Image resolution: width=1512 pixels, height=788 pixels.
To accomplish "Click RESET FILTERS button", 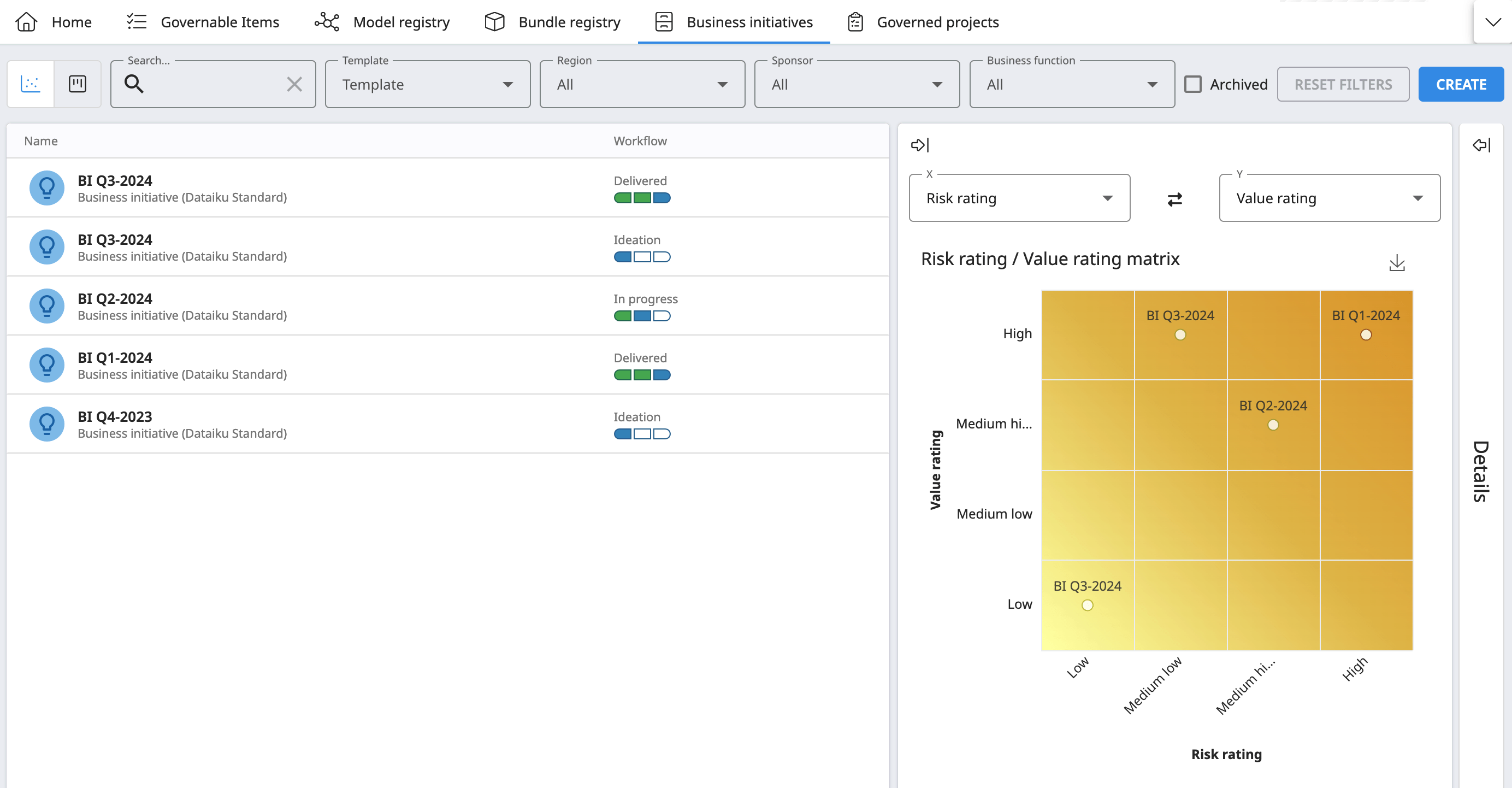I will pyautogui.click(x=1343, y=84).
